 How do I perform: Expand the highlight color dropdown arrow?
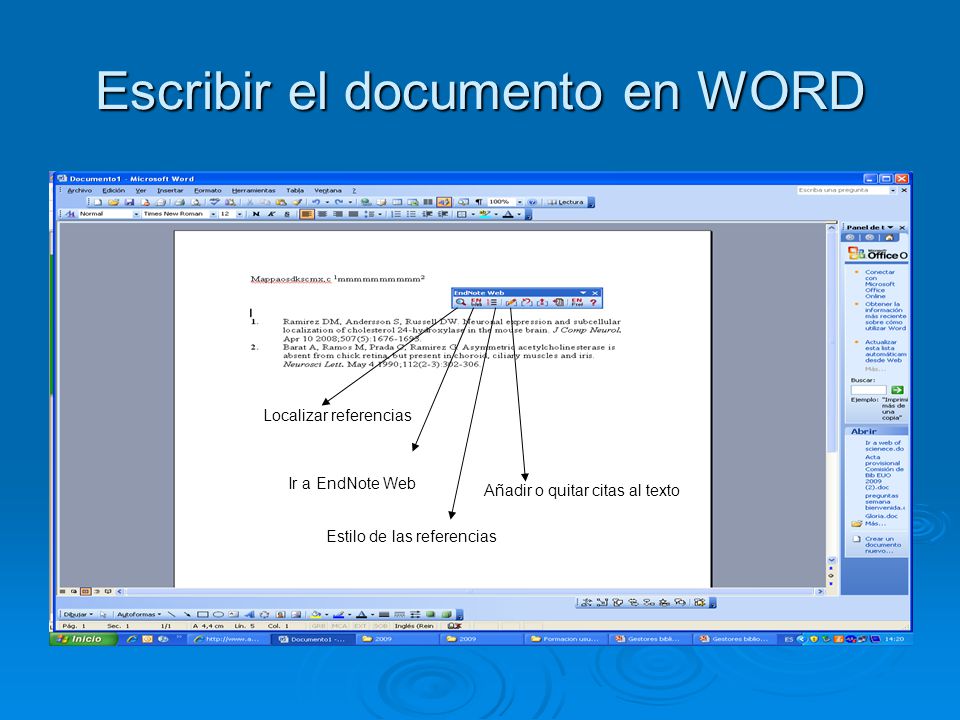(496, 214)
